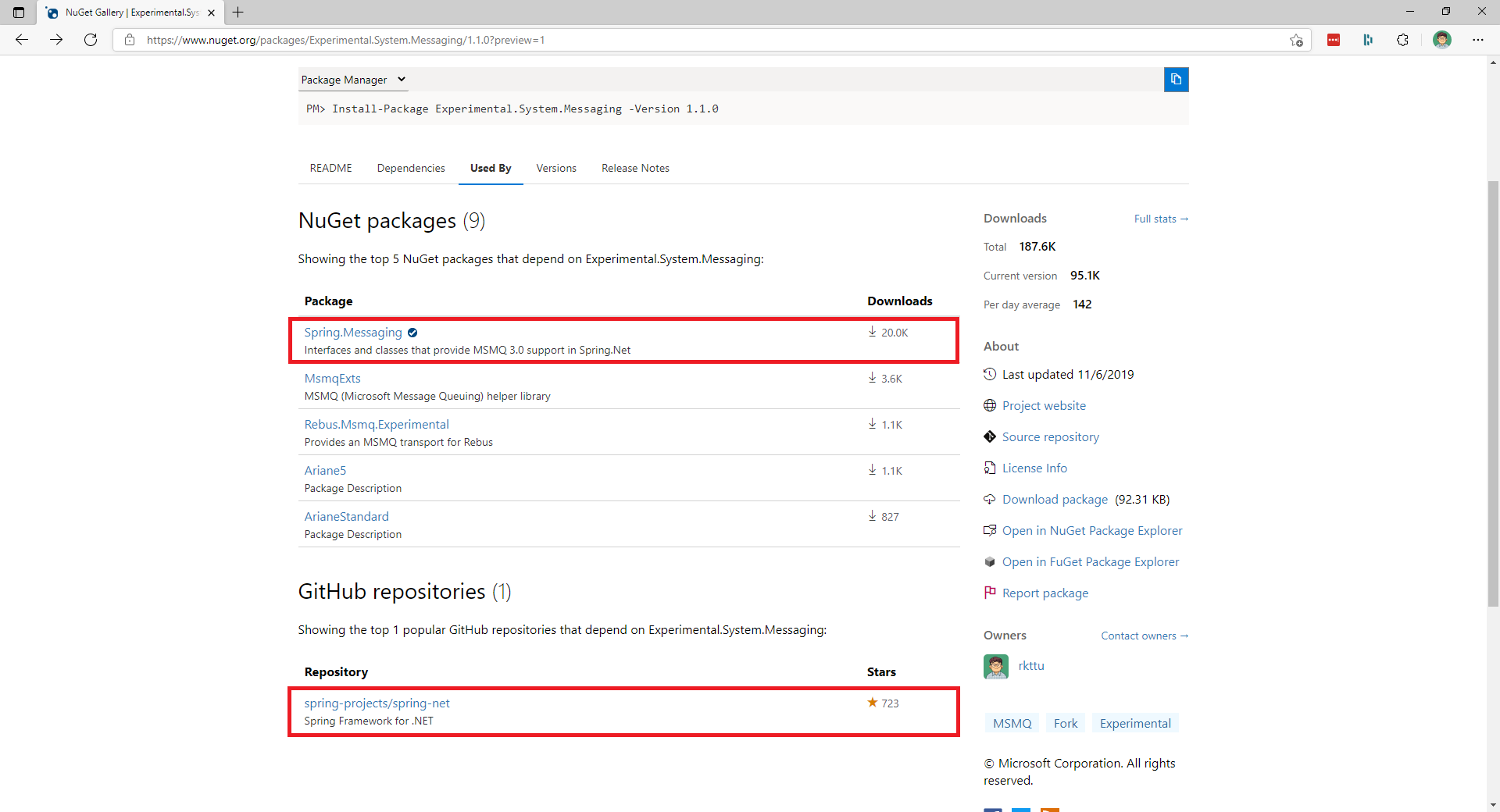Open browser settings ellipsis menu
The width and height of the screenshot is (1500, 812).
pyautogui.click(x=1477, y=40)
